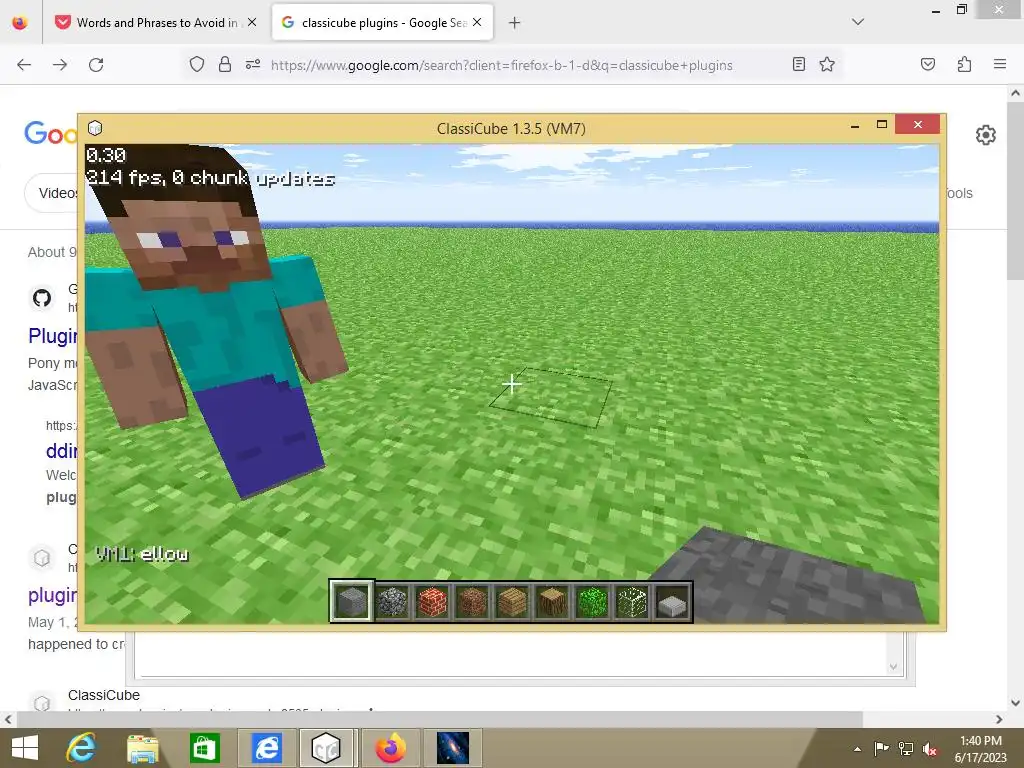
Task: Open site permissions icon in address bar
Action: tap(253, 64)
